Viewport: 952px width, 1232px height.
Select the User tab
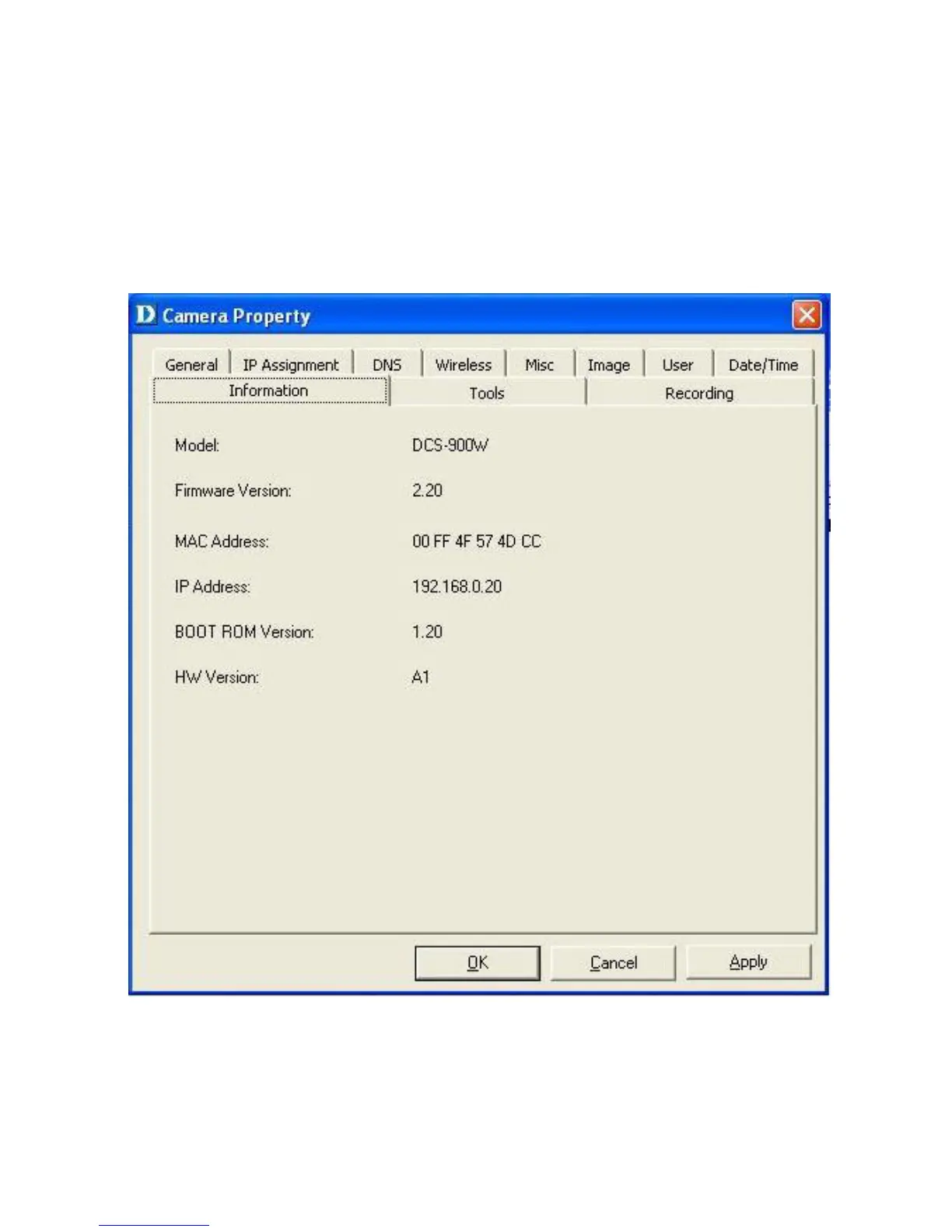coord(677,365)
